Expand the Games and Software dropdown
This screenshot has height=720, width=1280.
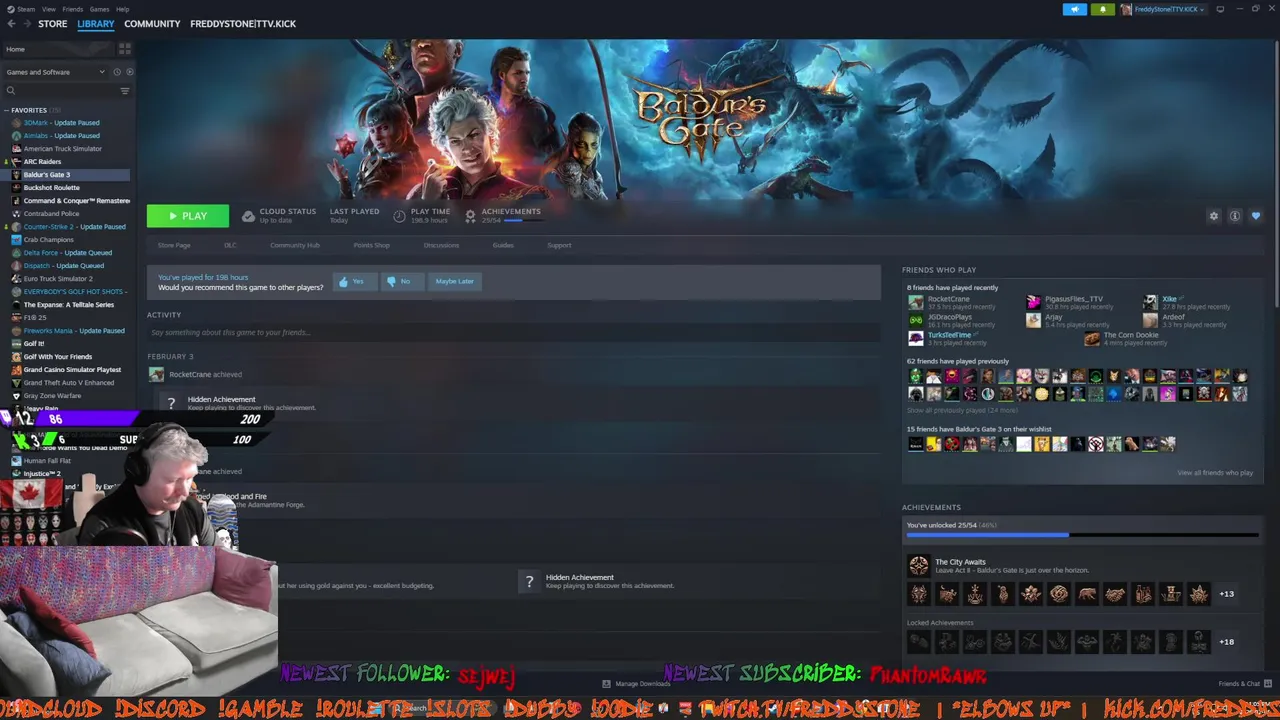point(55,72)
